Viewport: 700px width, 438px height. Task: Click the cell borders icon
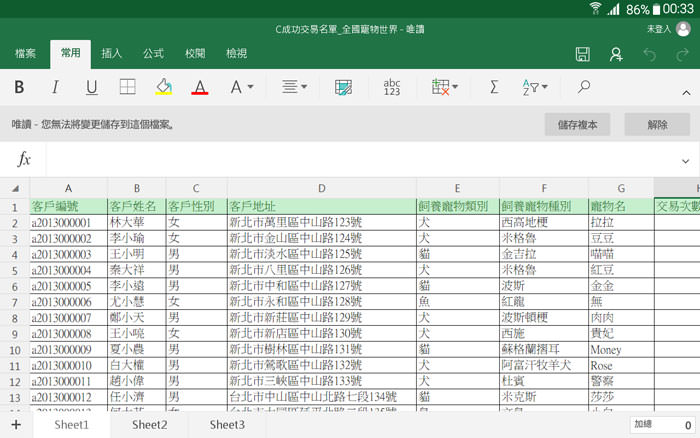128,88
